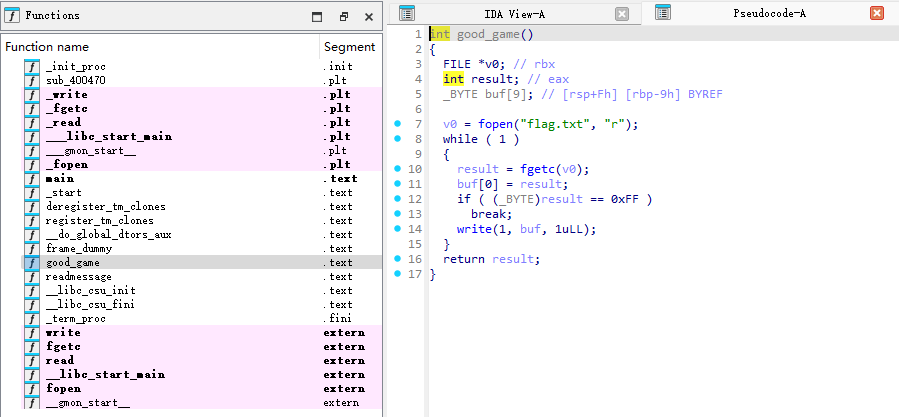Toggle breakpoint dot at line 10
This screenshot has height=417, width=899.
tap(398, 169)
